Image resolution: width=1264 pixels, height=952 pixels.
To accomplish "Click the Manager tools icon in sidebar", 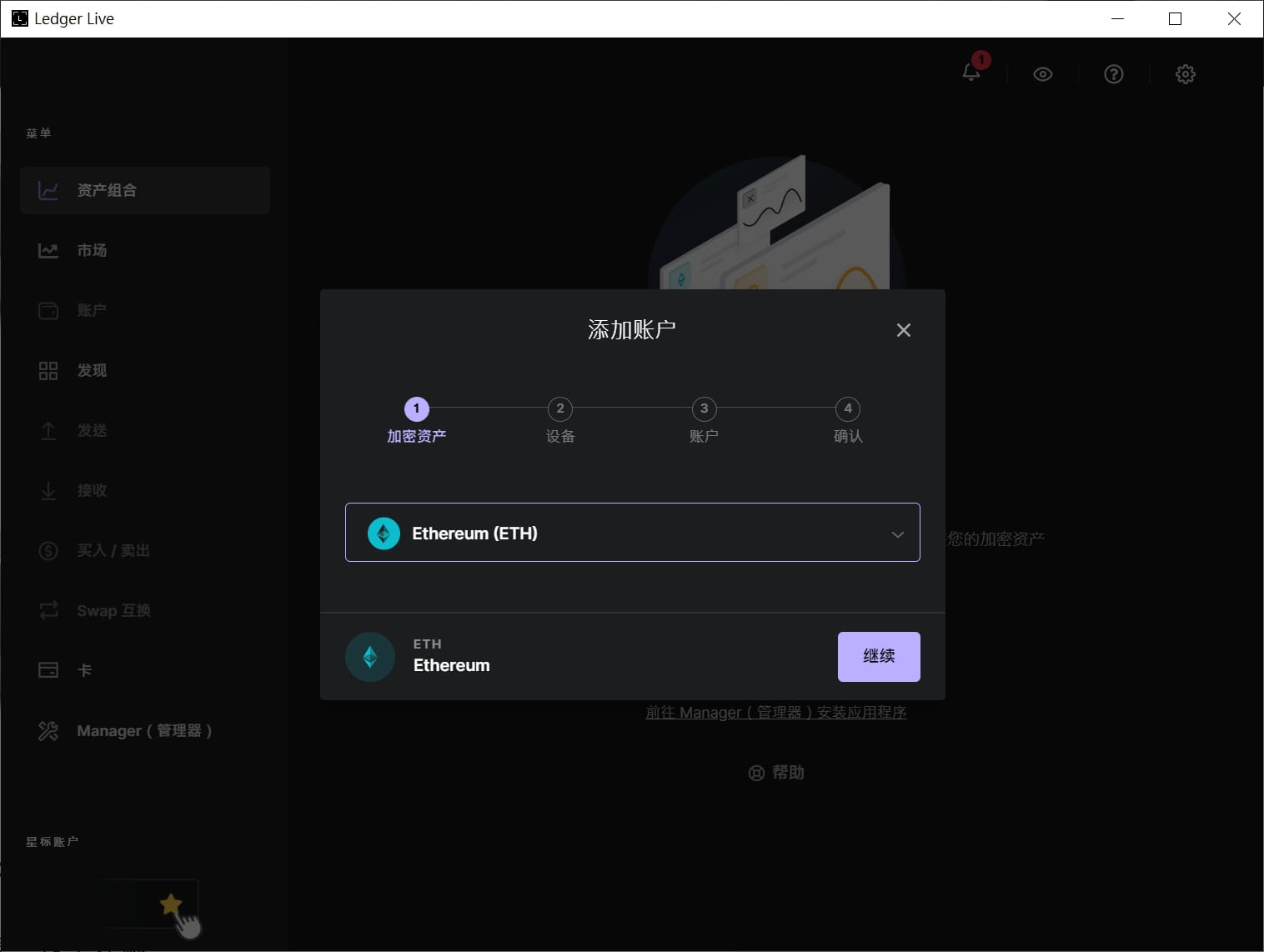I will click(x=48, y=730).
